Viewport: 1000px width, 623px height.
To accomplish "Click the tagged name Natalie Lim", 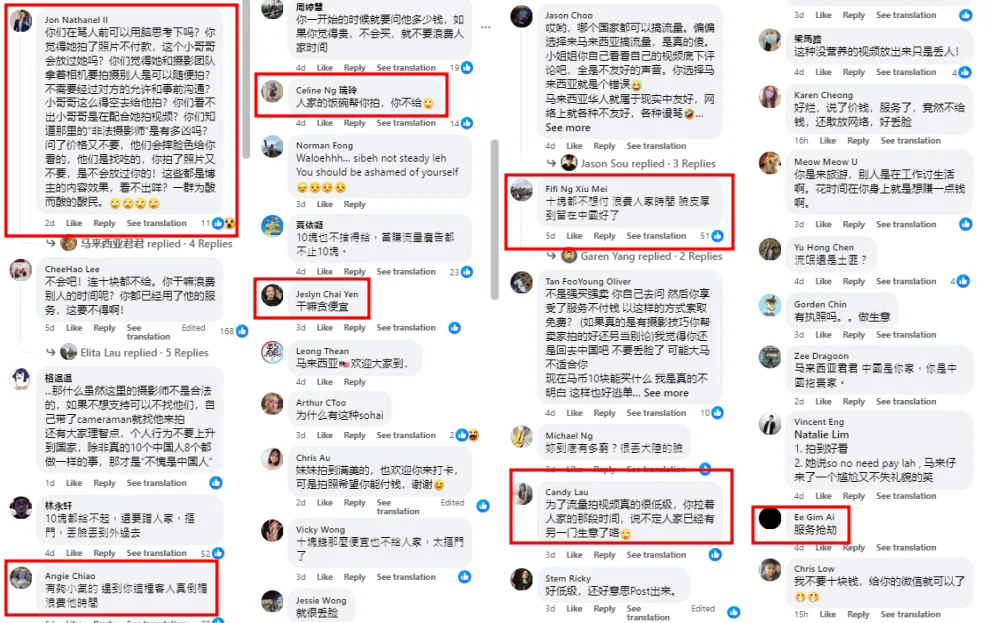I will point(821,435).
